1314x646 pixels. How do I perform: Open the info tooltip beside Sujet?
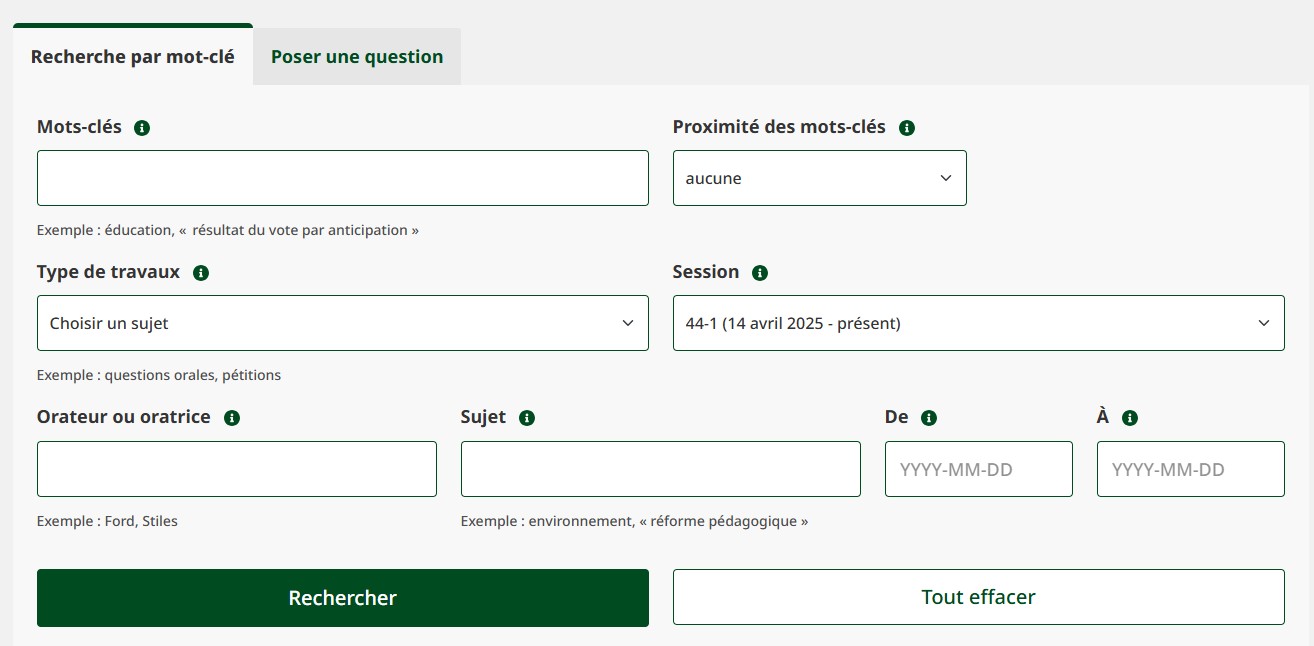528,417
